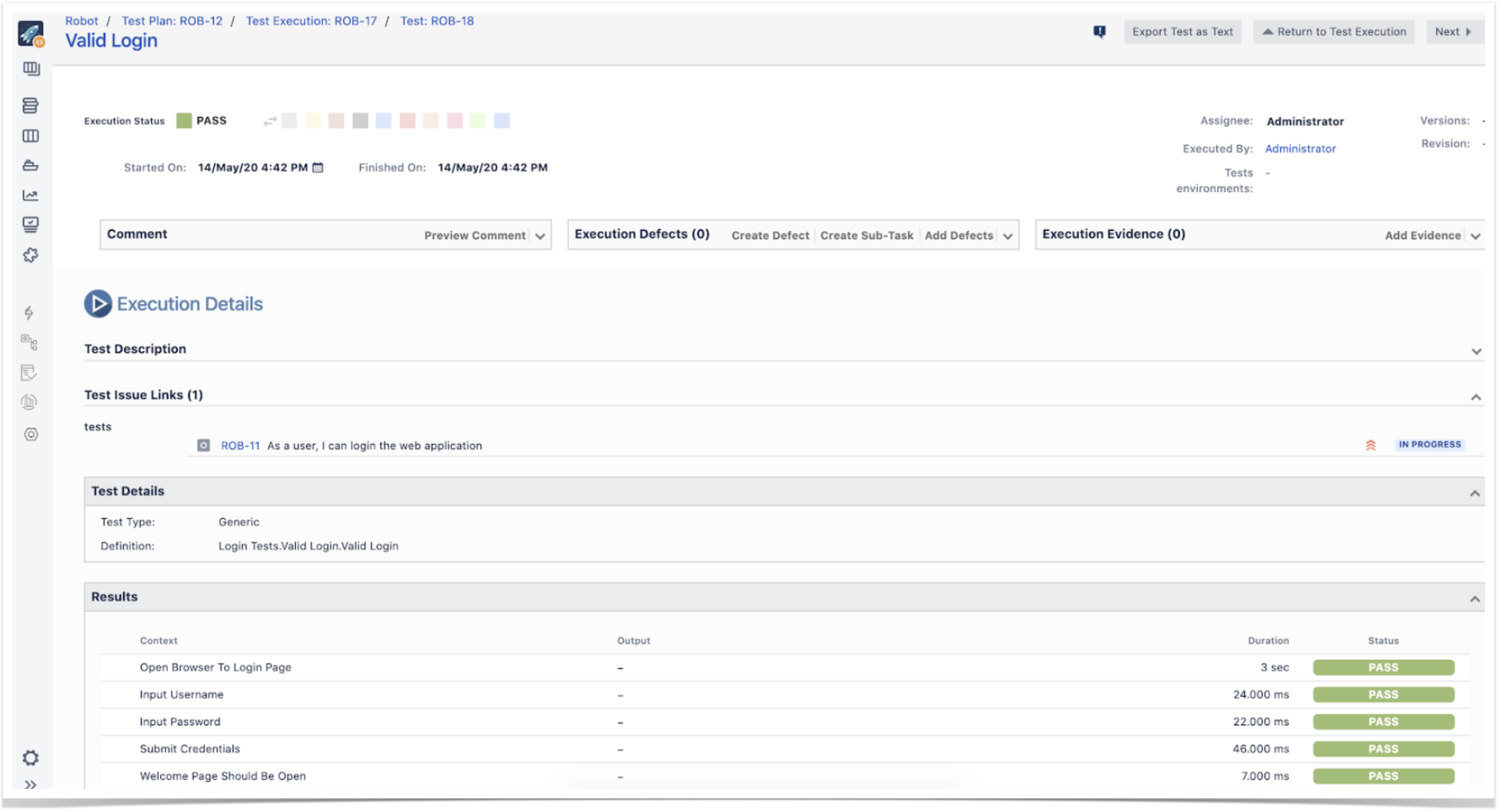Open project settings gear icon

click(x=30, y=758)
